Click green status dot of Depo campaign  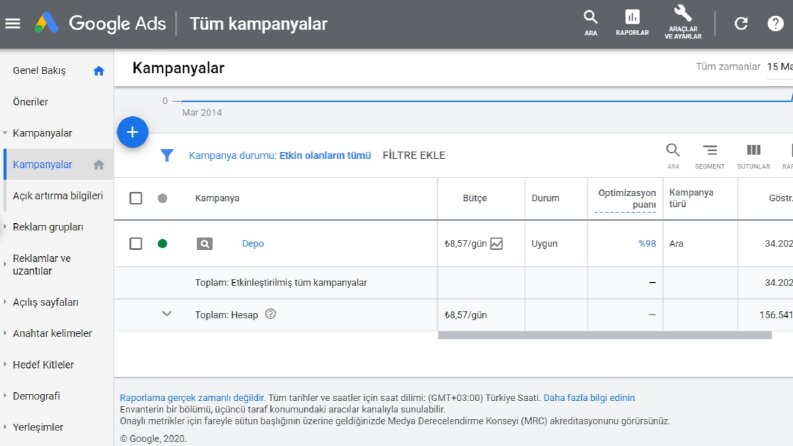(162, 244)
